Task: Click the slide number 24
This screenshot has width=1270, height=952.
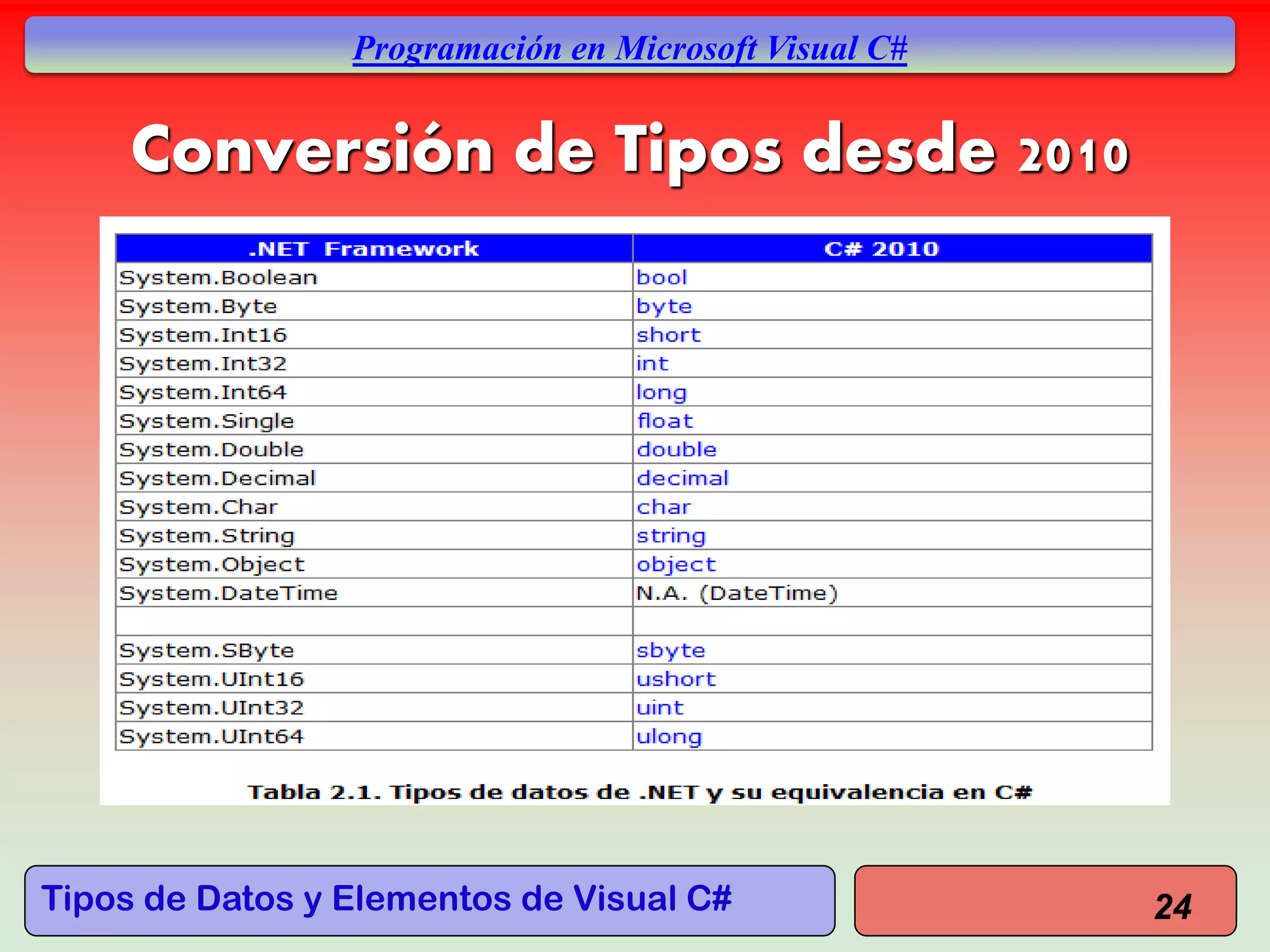Action: [x=1172, y=907]
